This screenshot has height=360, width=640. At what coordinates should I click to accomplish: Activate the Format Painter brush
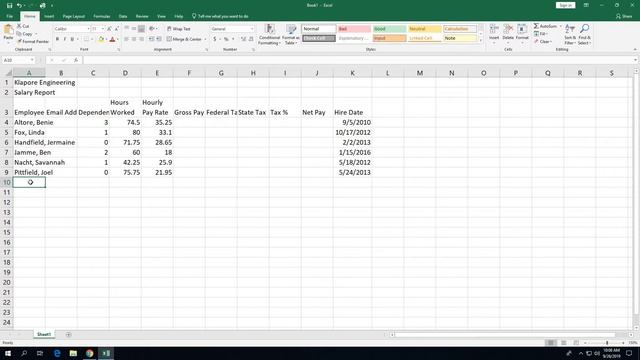33,41
